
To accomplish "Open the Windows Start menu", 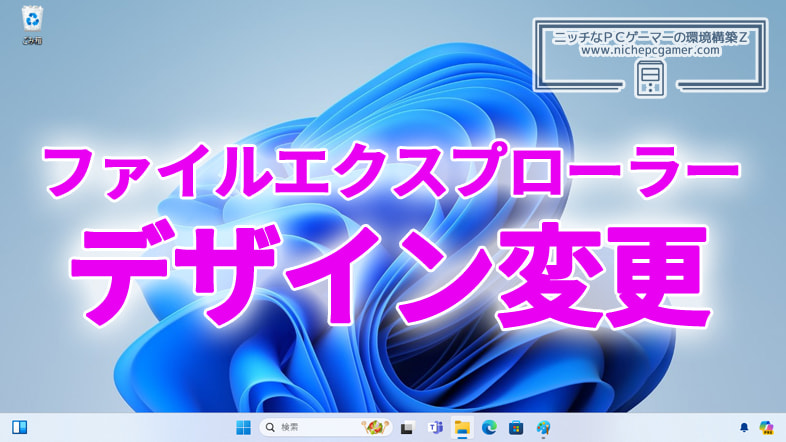I will [243, 427].
